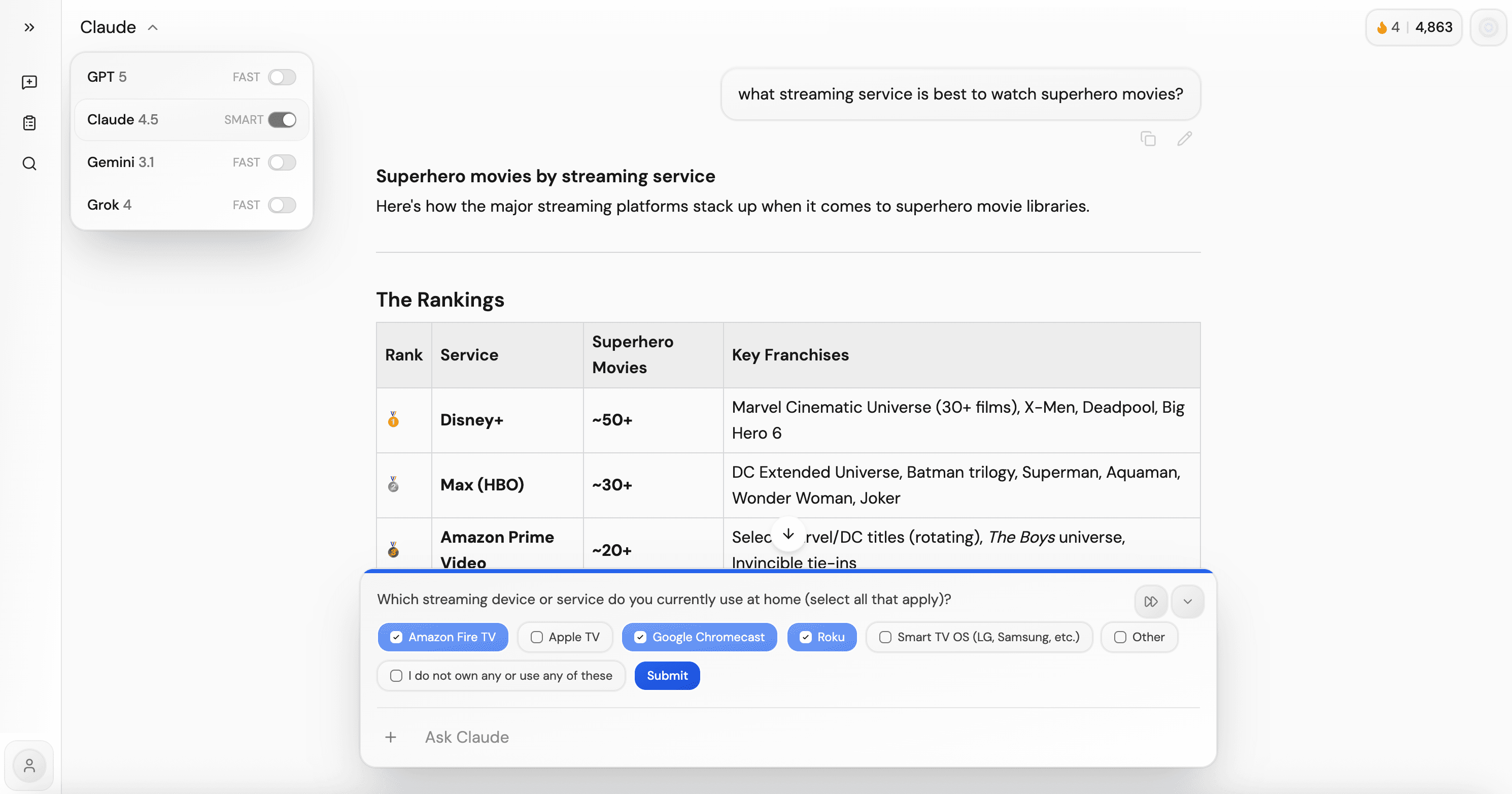Image resolution: width=1512 pixels, height=794 pixels.
Task: Click the plus attachment icon
Action: tap(391, 737)
